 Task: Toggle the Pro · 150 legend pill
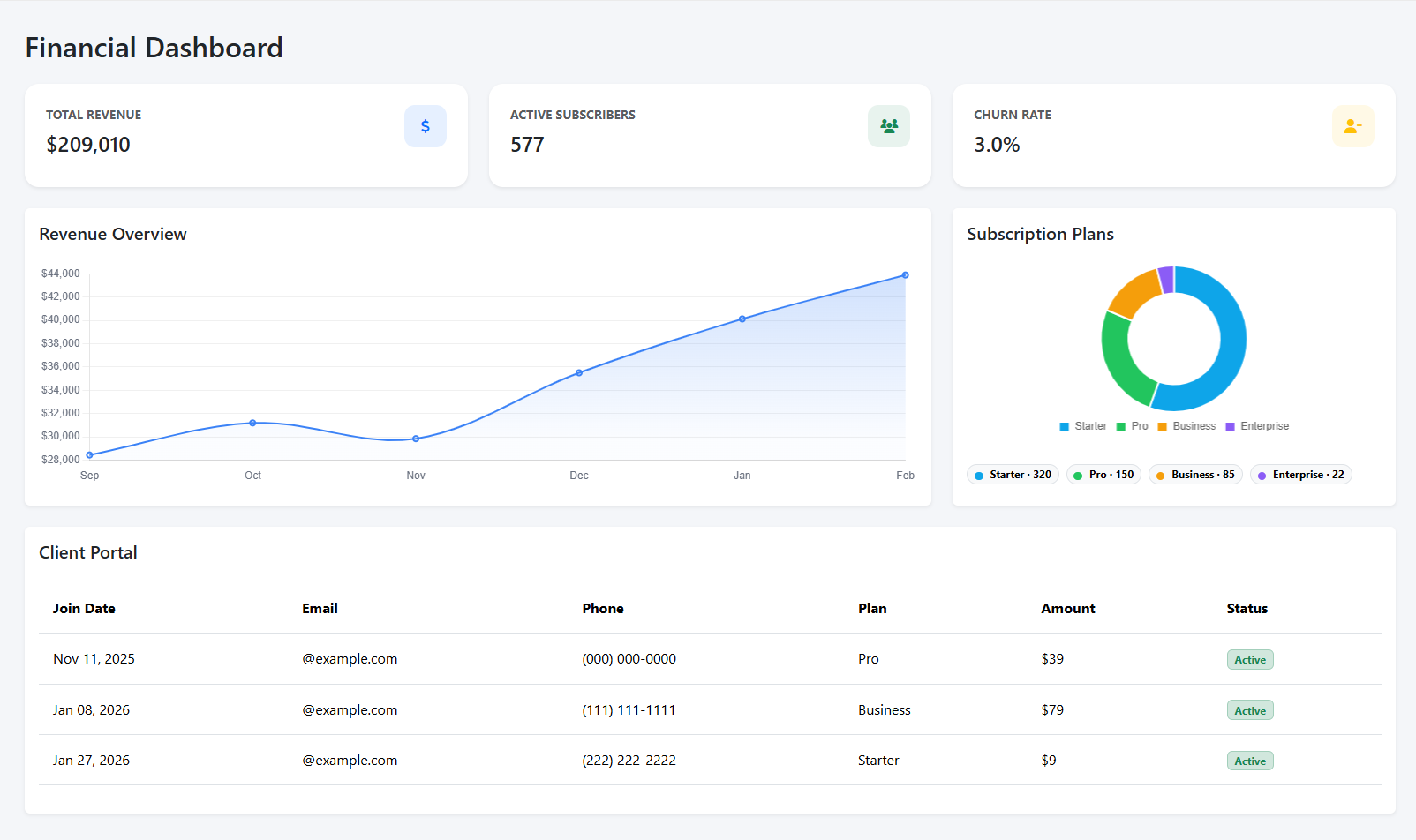(1103, 474)
